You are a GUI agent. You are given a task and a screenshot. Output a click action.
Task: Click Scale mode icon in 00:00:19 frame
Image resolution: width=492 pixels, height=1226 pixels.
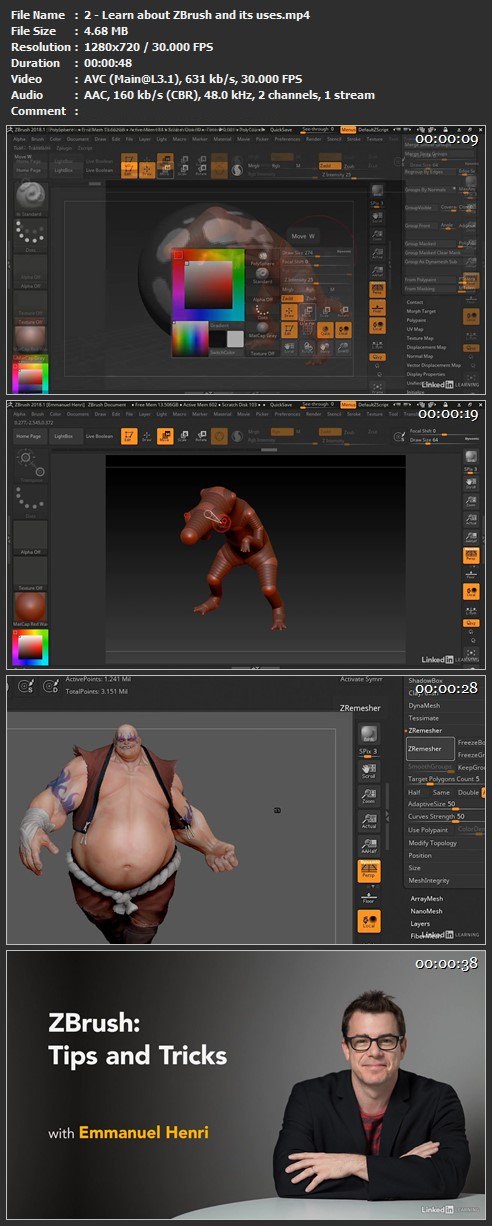pyautogui.click(x=183, y=436)
